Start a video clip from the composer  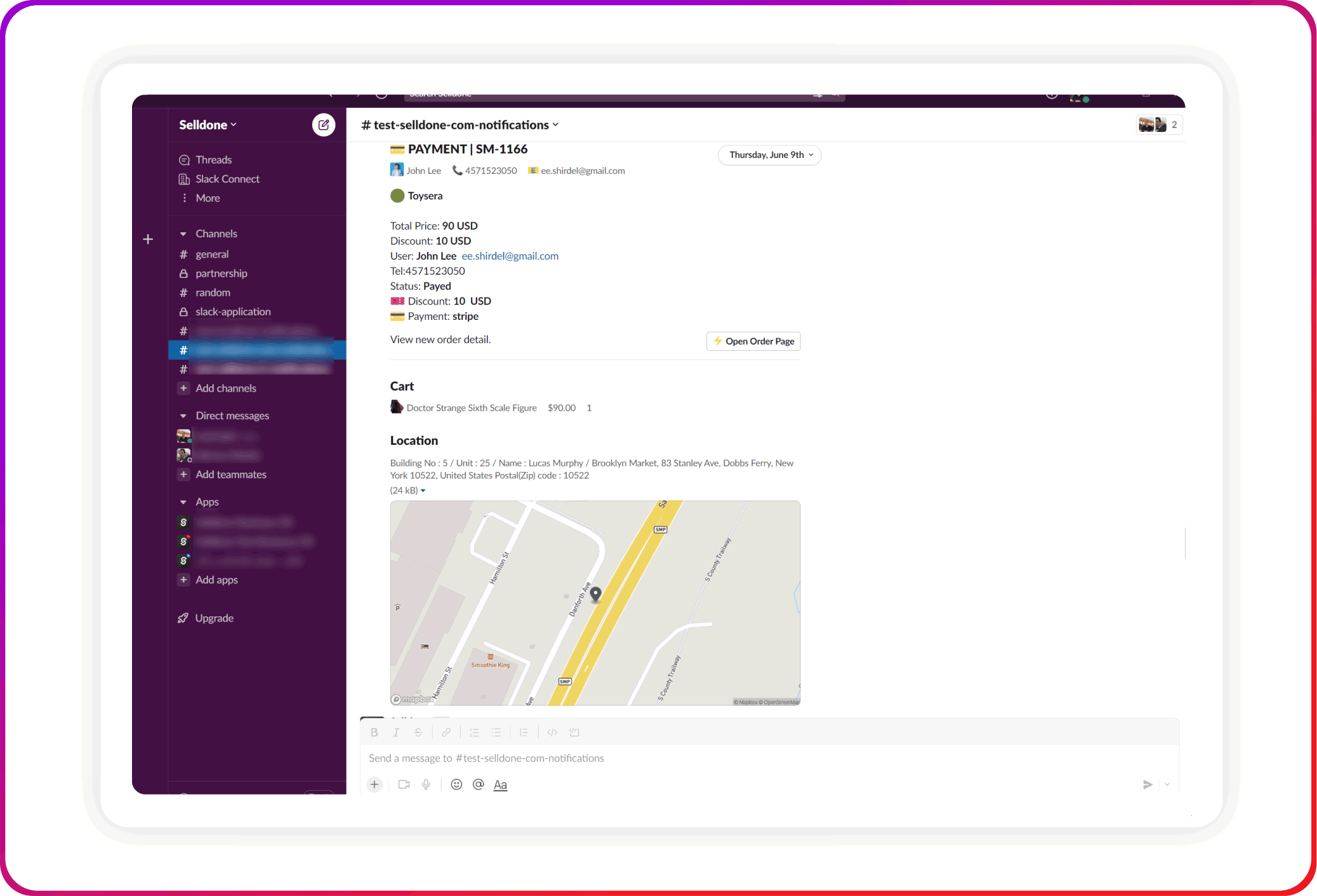(404, 784)
